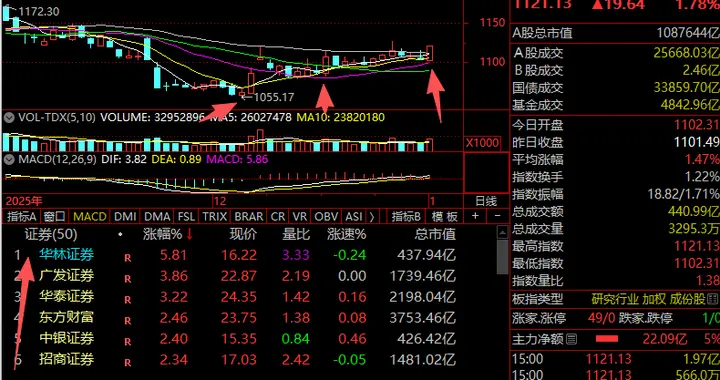
Task: Switch to the 指标B tab
Action: pyautogui.click(x=406, y=216)
